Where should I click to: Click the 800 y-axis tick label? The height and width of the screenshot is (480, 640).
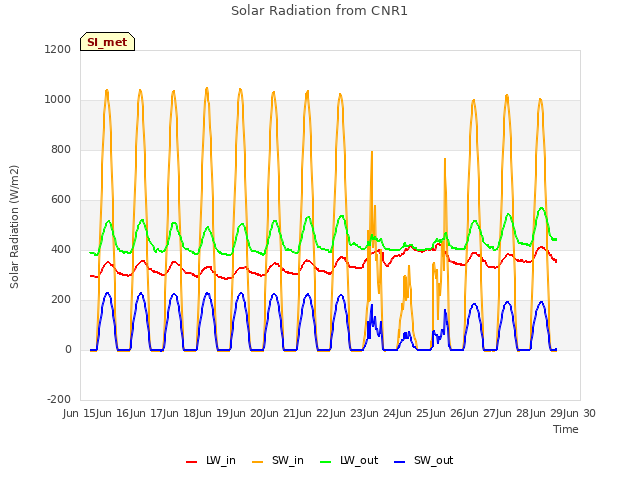[x=61, y=150]
